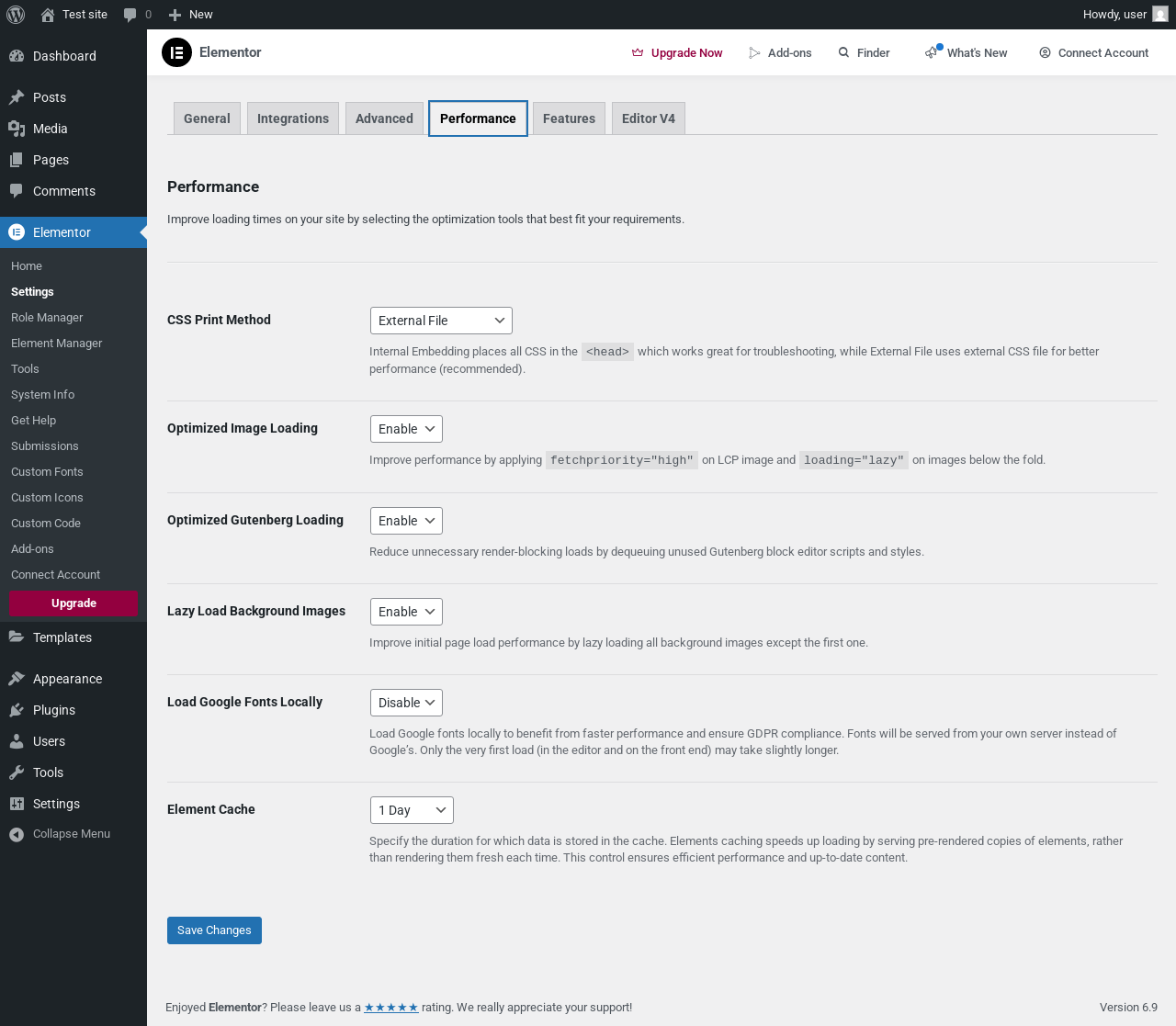Image resolution: width=1176 pixels, height=1026 pixels.
Task: Click the Plugins plug icon
Action: 17,710
